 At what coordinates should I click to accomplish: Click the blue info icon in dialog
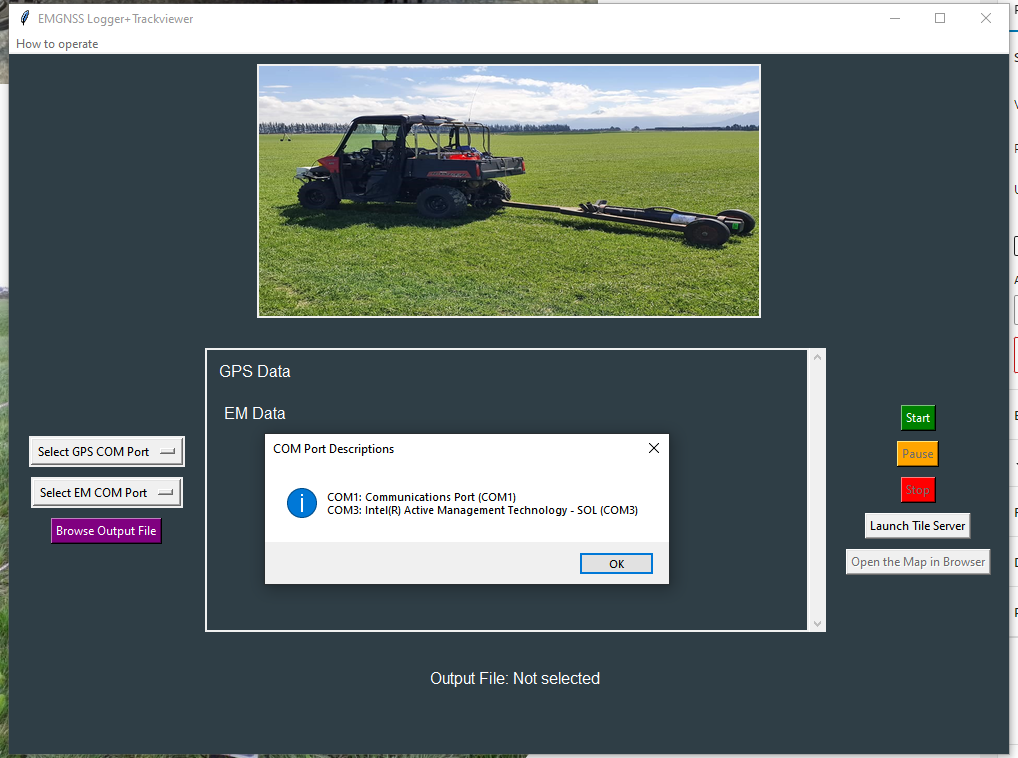click(x=302, y=503)
